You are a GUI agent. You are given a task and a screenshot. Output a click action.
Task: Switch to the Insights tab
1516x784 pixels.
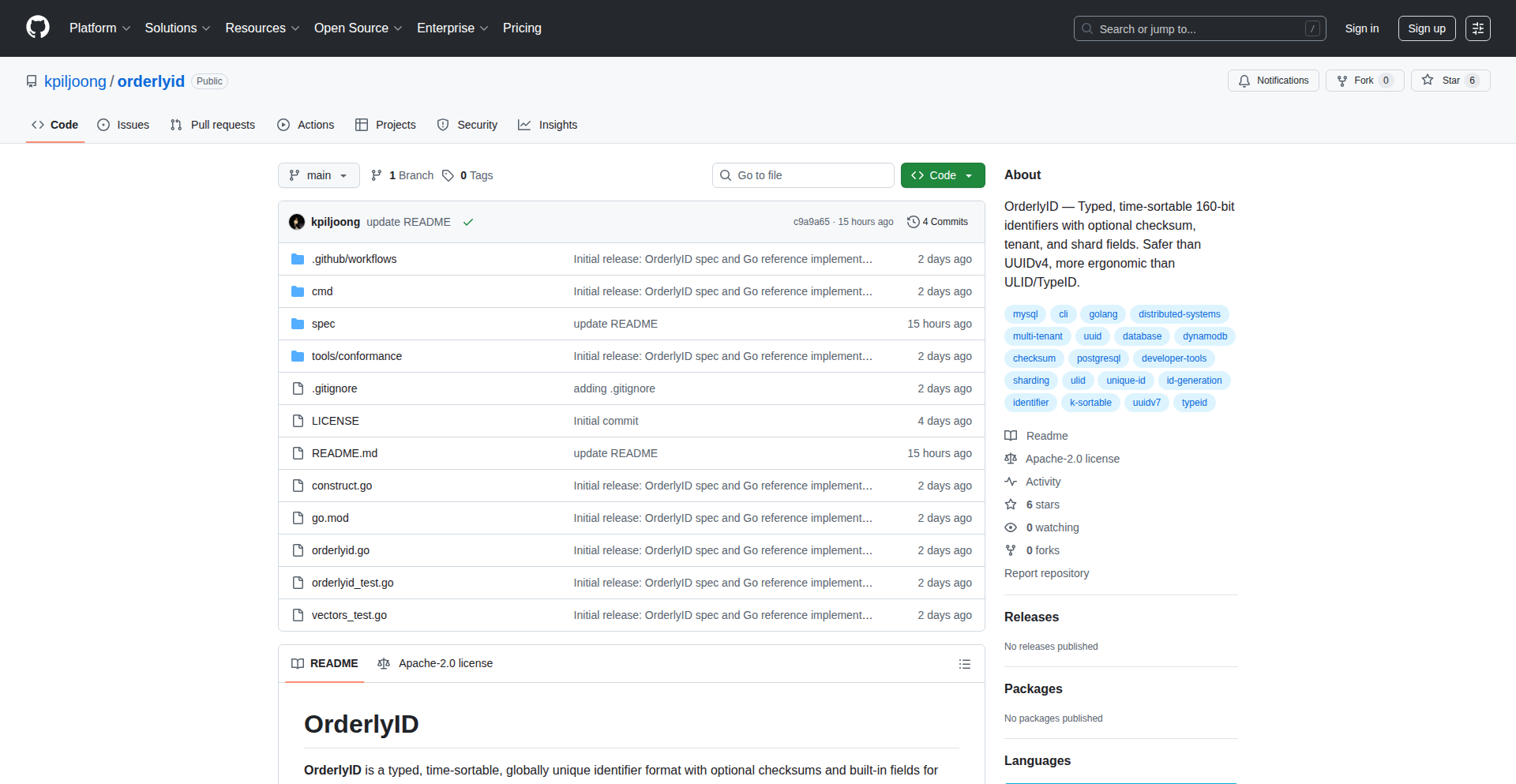tap(547, 125)
